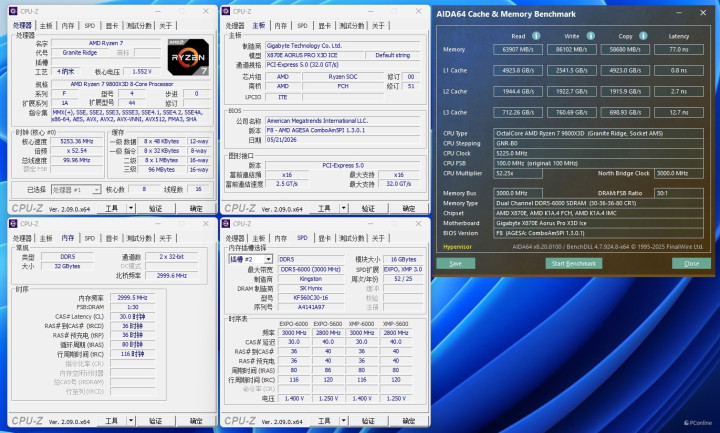The image size is (720, 433).
Task: Click 确定 button in memory window
Action: tap(196, 421)
